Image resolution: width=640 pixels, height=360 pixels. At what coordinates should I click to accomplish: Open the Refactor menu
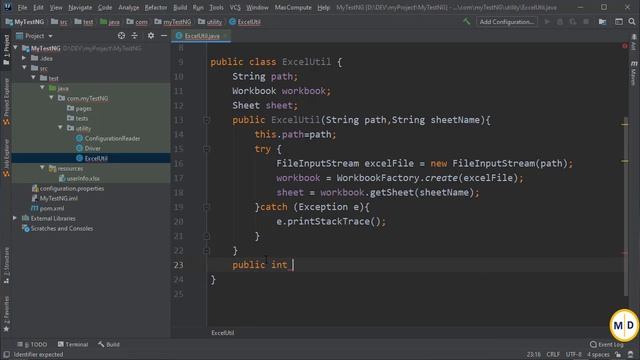(156, 7)
